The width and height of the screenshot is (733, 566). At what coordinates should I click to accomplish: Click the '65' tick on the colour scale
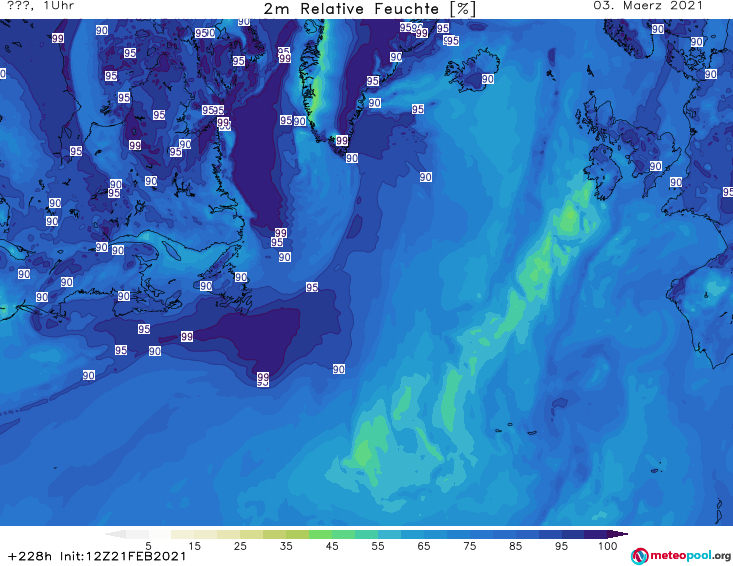424,546
